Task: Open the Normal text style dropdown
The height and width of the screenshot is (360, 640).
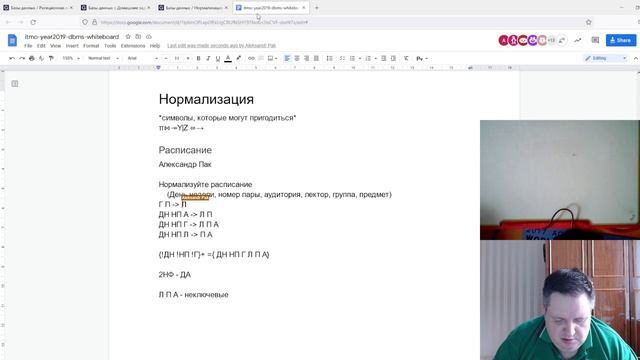Action: pos(103,58)
